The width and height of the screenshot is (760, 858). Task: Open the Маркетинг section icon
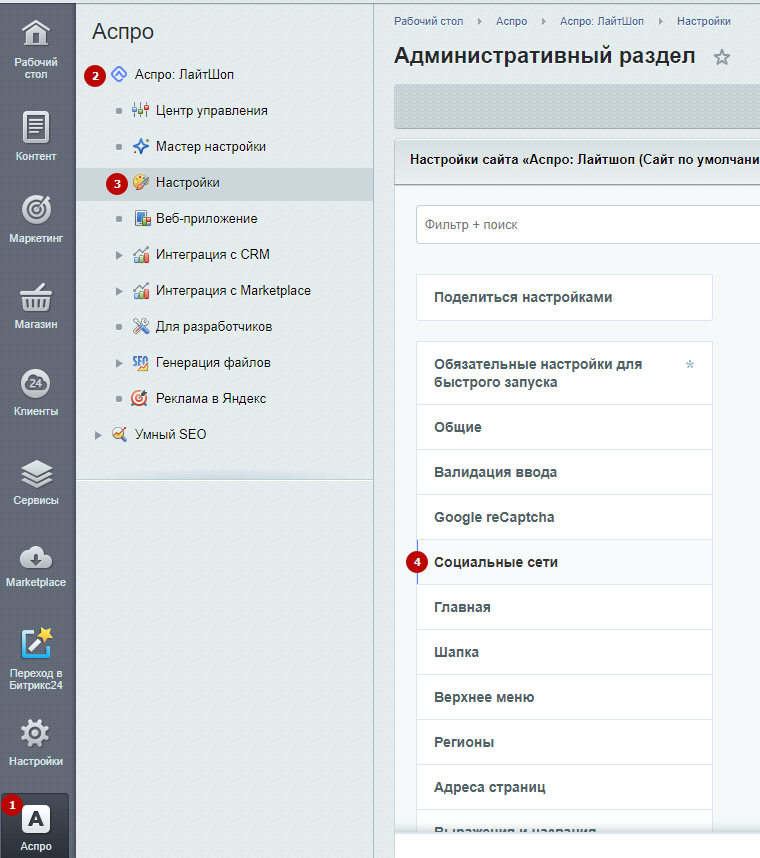click(36, 209)
